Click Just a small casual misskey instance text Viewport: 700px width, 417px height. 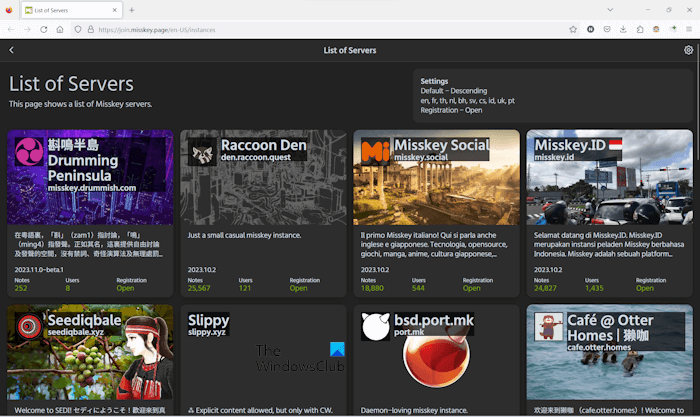pyautogui.click(x=244, y=235)
